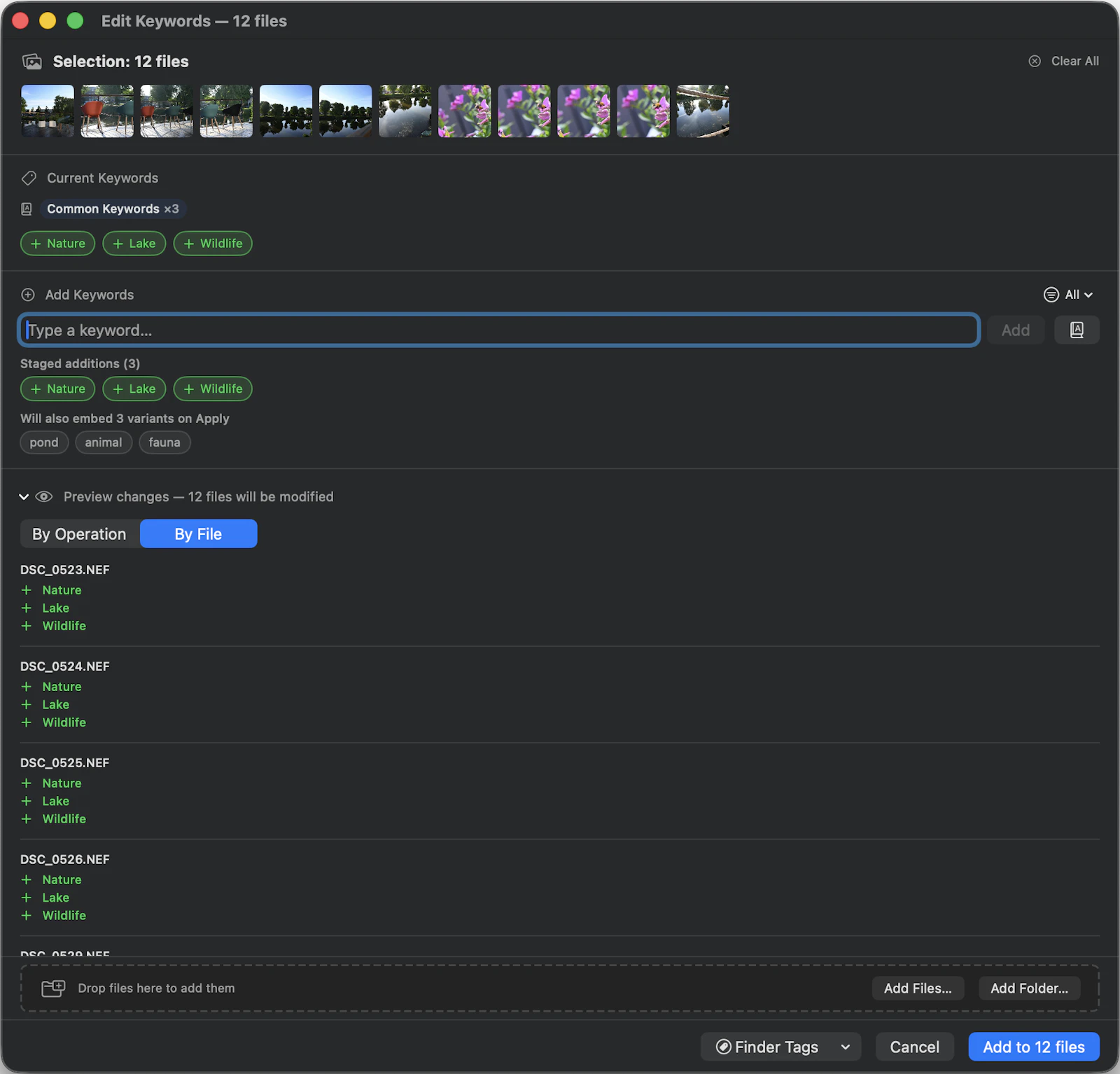Click Lake text under DSC_0526.NEF
The image size is (1120, 1074).
(x=56, y=898)
